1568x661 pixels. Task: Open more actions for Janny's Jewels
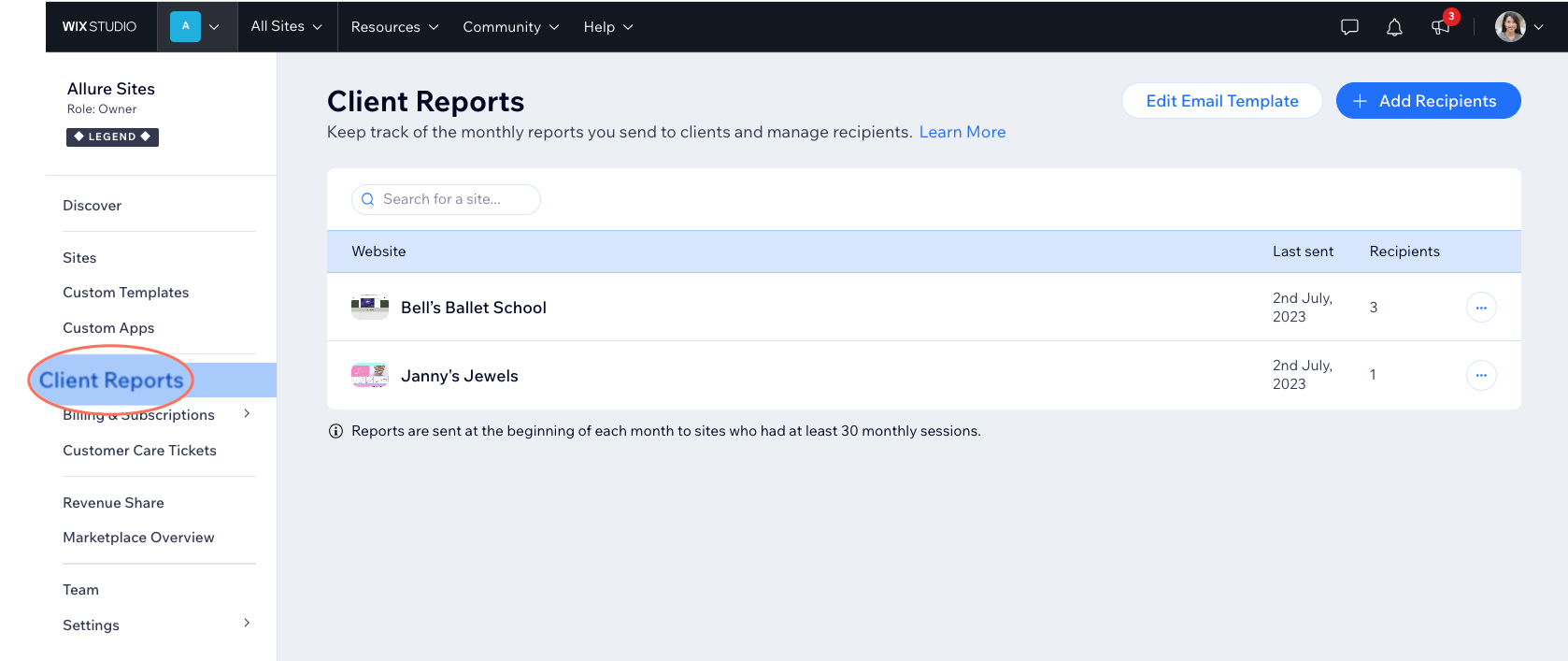pyautogui.click(x=1481, y=375)
